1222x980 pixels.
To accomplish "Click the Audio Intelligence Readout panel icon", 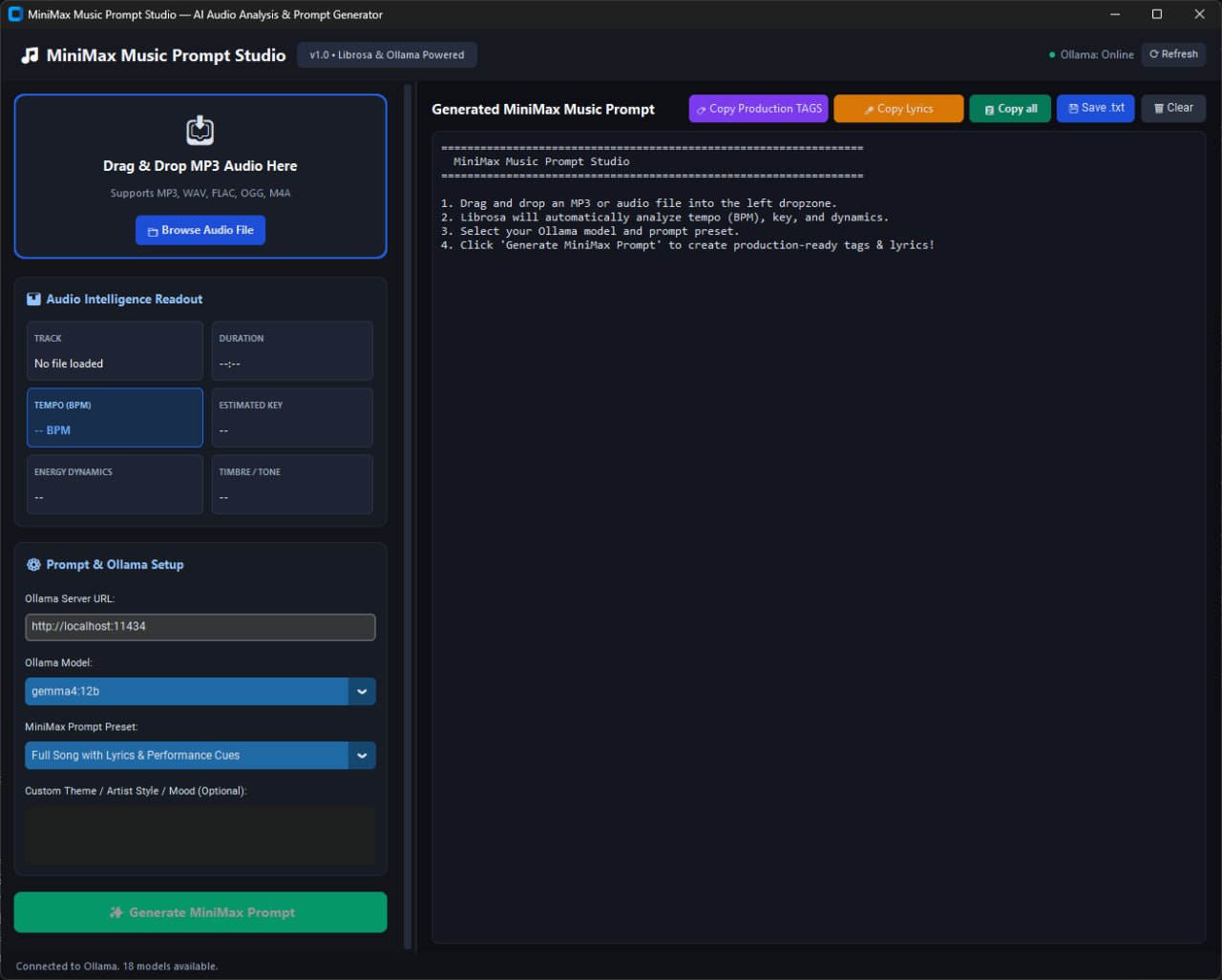I will [33, 299].
